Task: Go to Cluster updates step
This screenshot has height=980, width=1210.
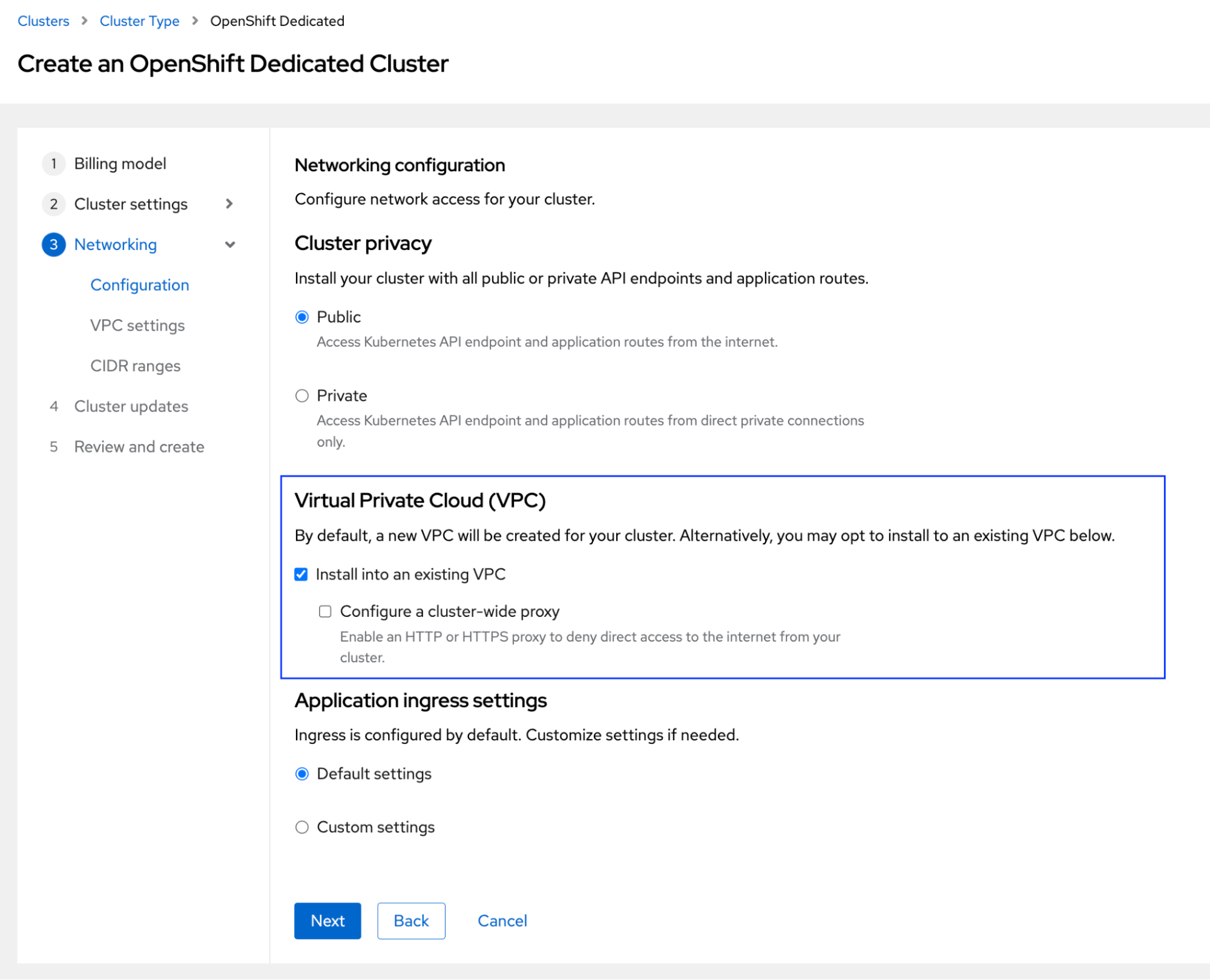Action: point(131,406)
